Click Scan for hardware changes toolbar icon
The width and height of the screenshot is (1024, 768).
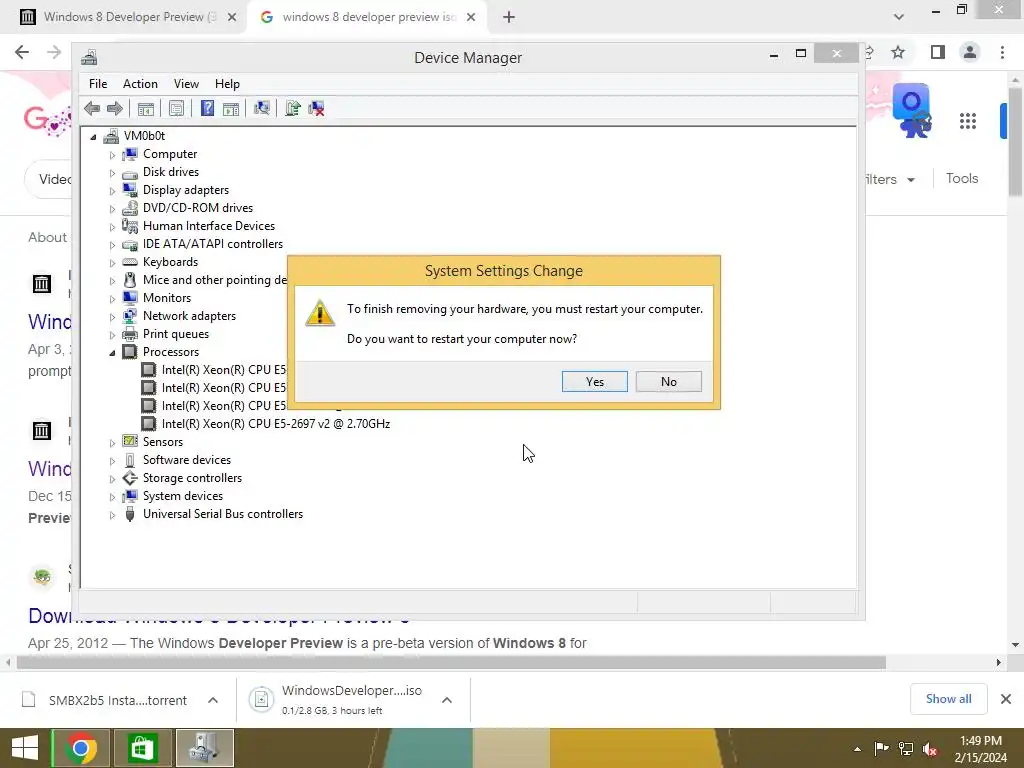pyautogui.click(x=262, y=108)
